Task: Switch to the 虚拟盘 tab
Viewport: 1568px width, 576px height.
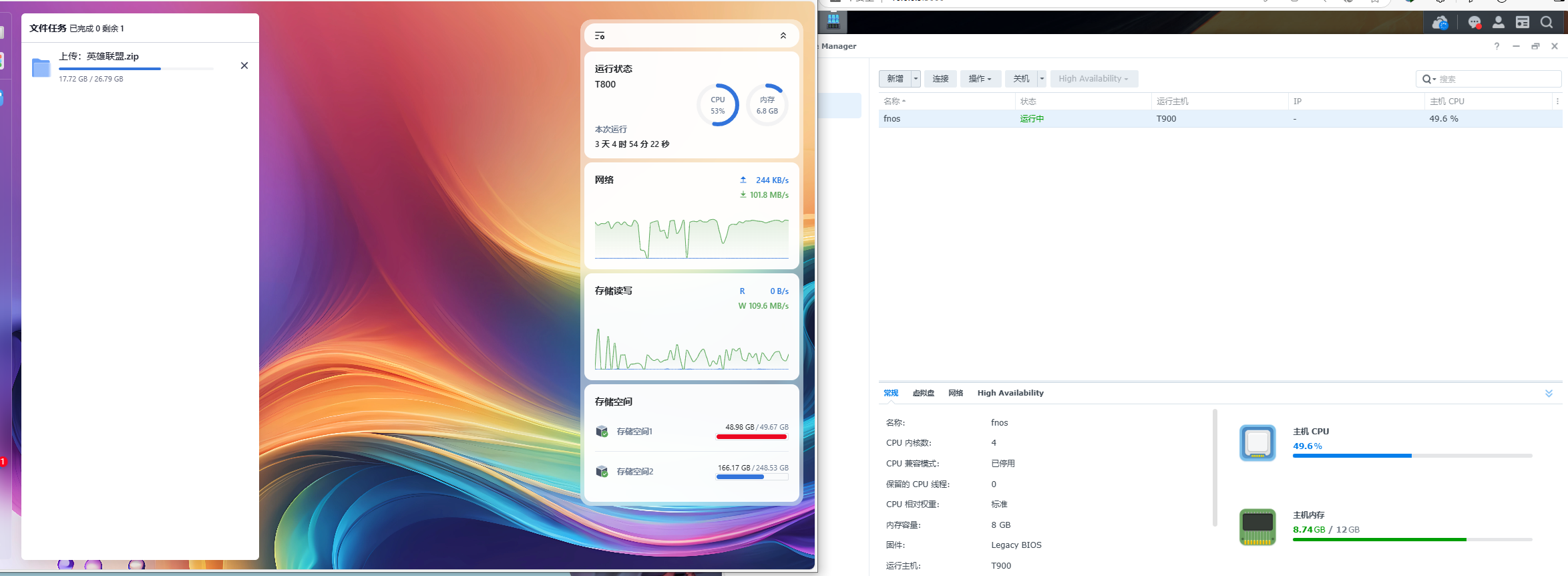Action: (x=924, y=393)
